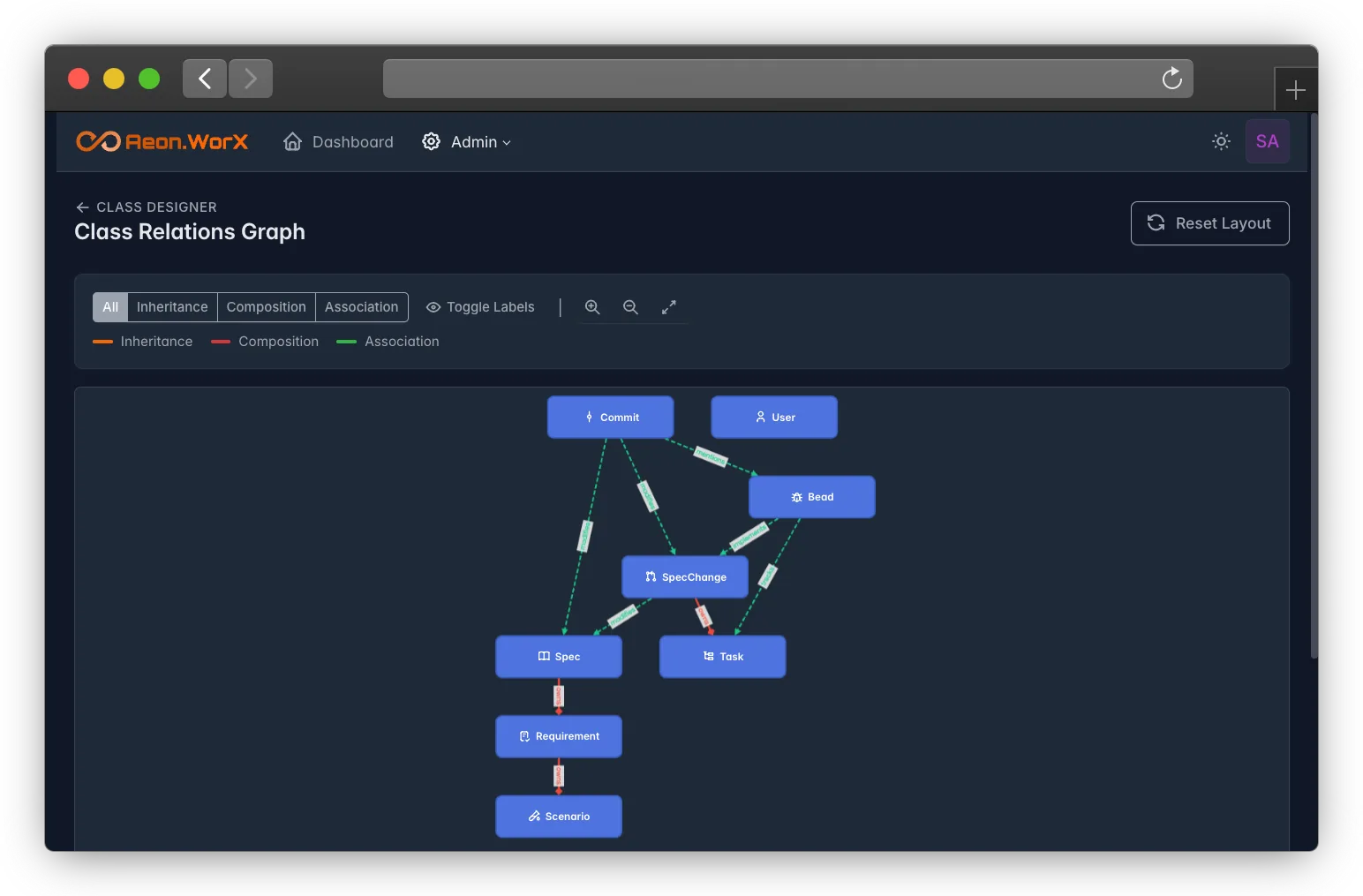Click the fit-to-view expand arrows icon
1363x896 pixels.
(x=669, y=307)
